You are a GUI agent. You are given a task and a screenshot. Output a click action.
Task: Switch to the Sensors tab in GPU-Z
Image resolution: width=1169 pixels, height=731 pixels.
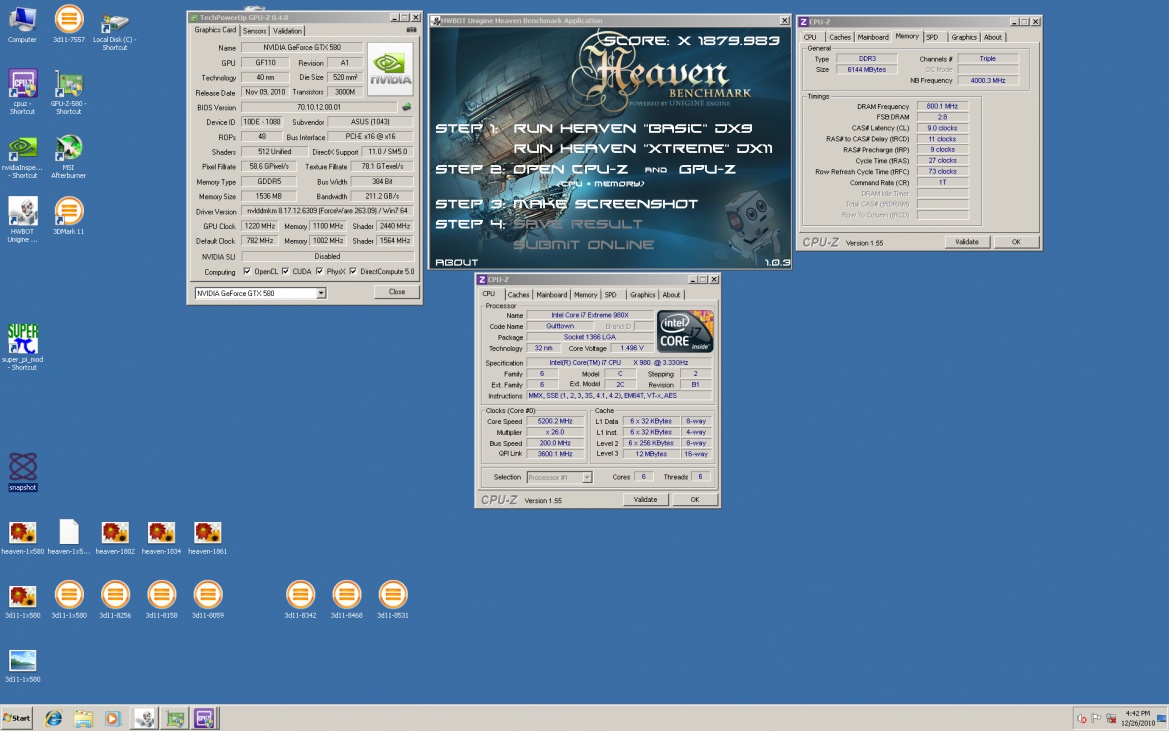click(x=255, y=31)
